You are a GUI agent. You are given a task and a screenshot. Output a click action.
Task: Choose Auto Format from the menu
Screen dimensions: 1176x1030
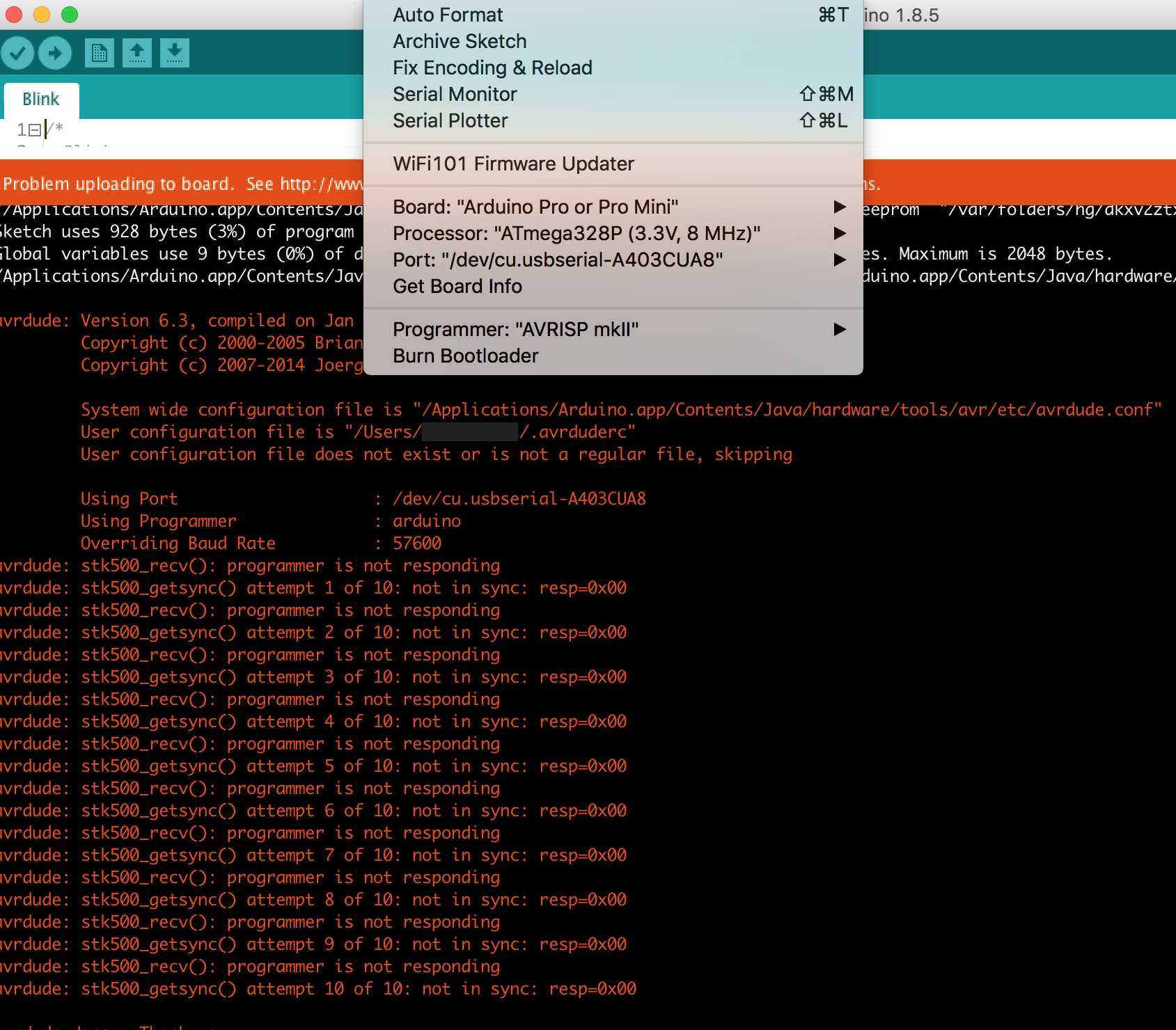point(448,15)
